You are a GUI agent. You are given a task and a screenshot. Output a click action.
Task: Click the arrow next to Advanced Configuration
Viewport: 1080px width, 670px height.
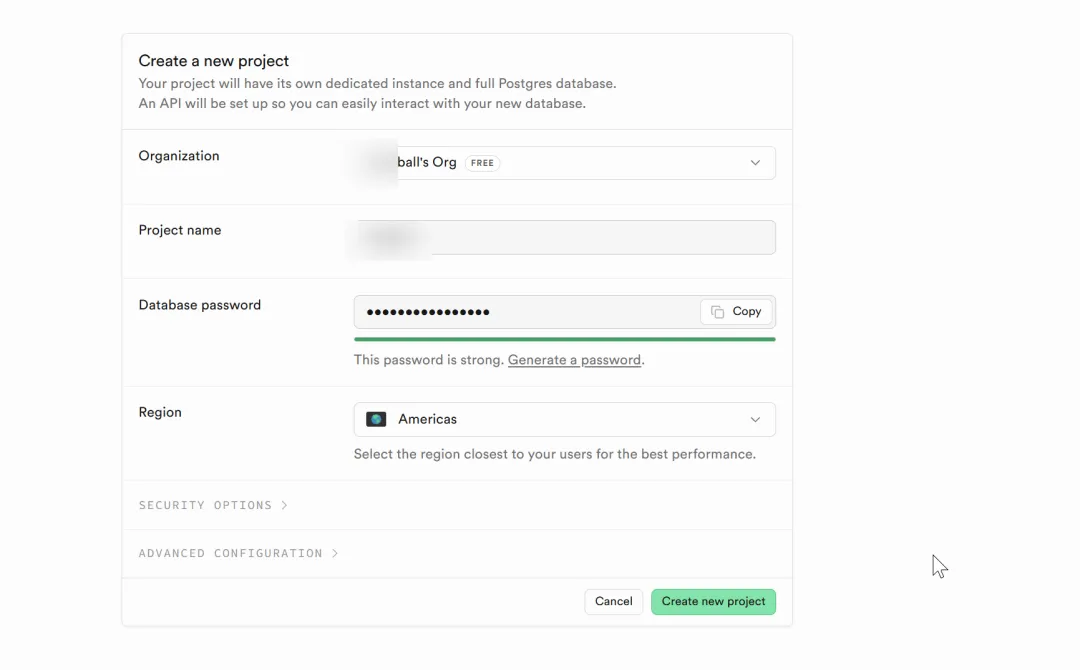point(335,553)
